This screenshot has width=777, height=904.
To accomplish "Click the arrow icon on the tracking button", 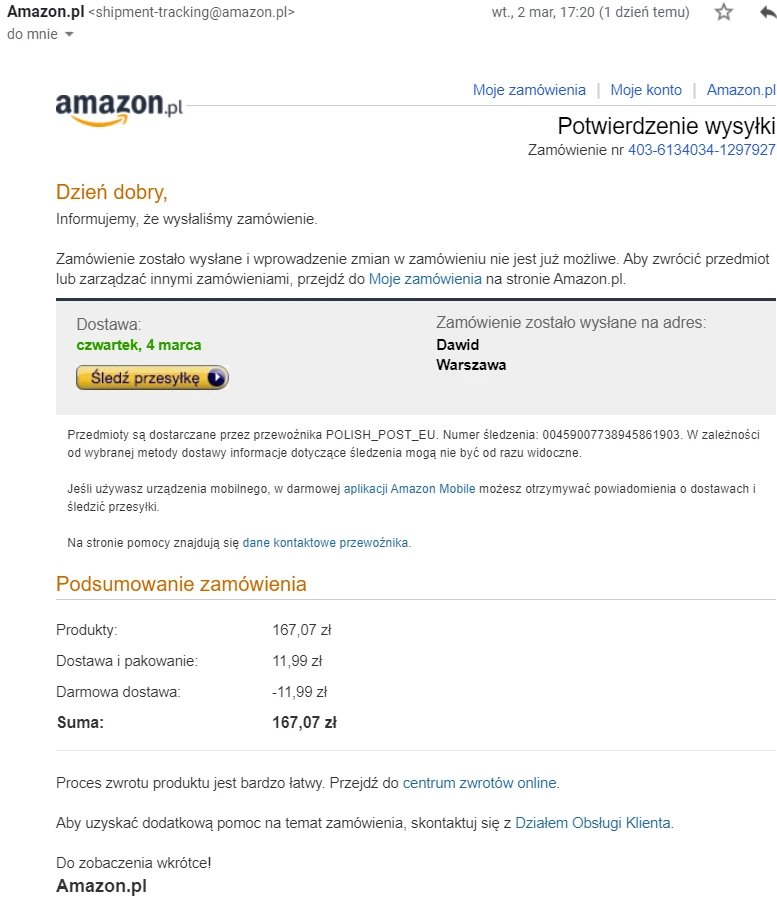I will [216, 378].
